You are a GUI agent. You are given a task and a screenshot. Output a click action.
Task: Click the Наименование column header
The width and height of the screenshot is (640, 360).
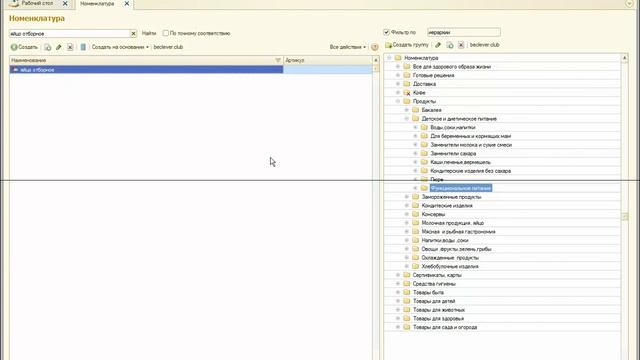[x=146, y=60]
